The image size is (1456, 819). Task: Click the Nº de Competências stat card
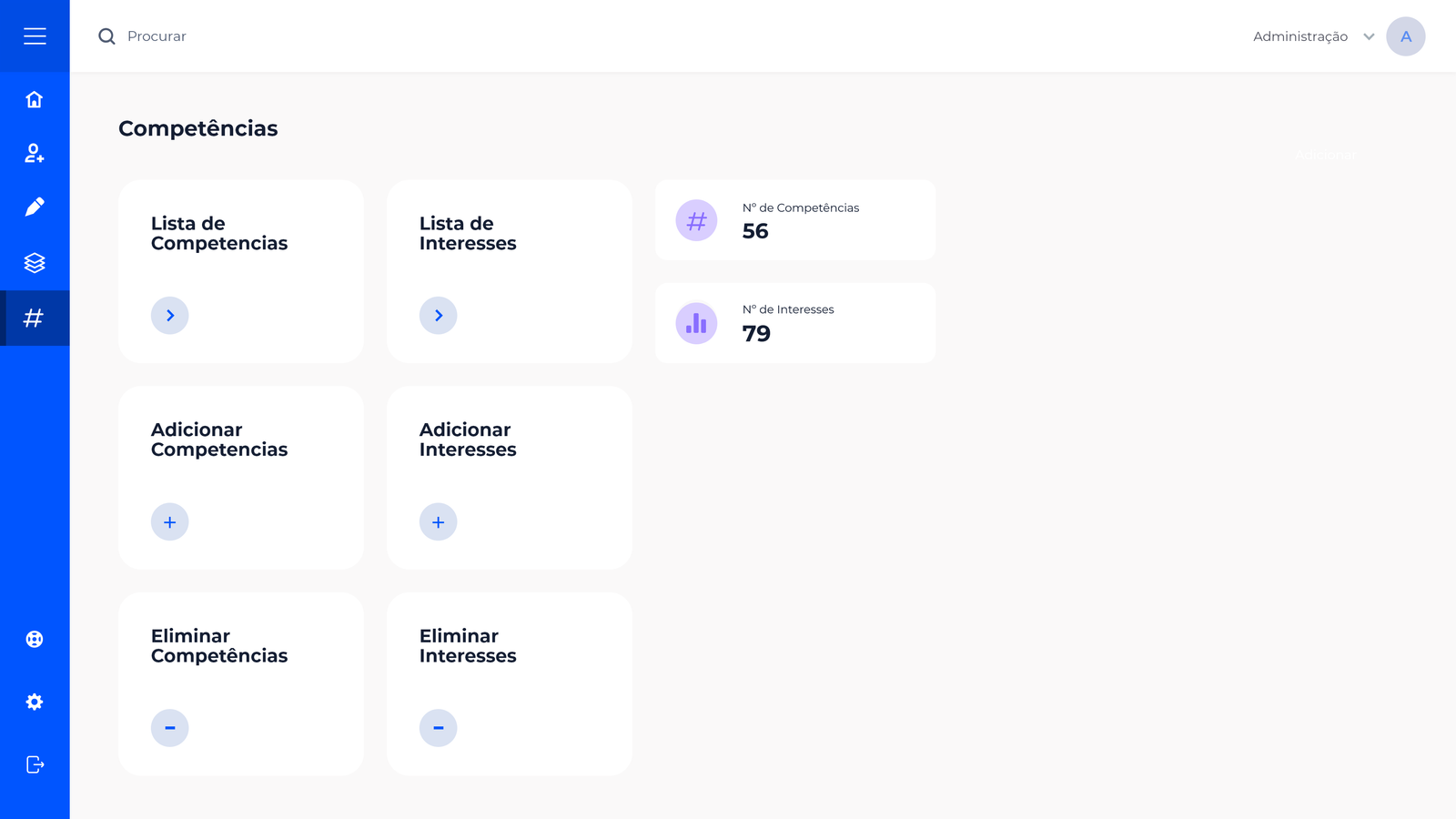click(794, 220)
